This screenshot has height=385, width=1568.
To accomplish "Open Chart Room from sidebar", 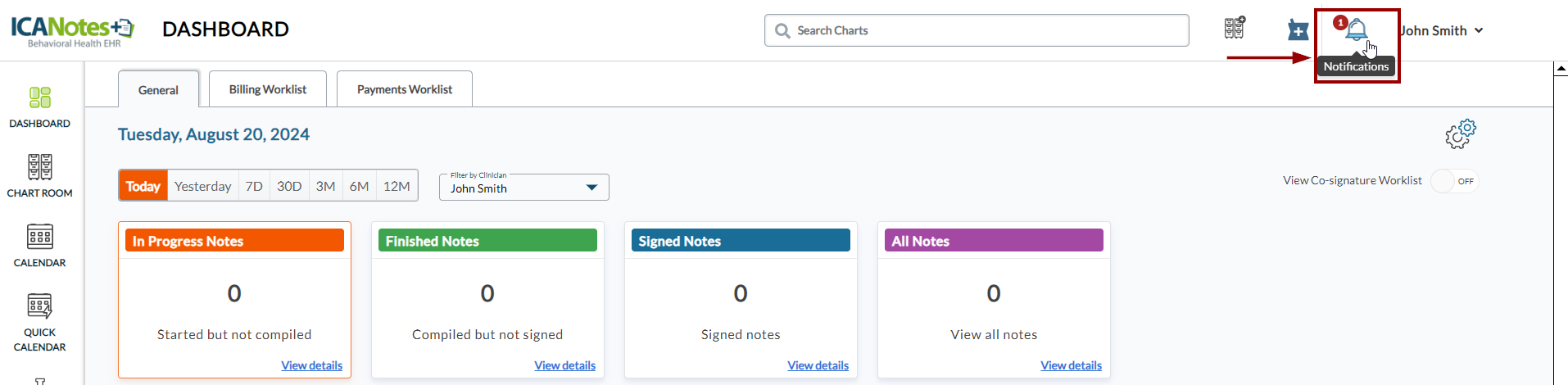I will (x=39, y=176).
